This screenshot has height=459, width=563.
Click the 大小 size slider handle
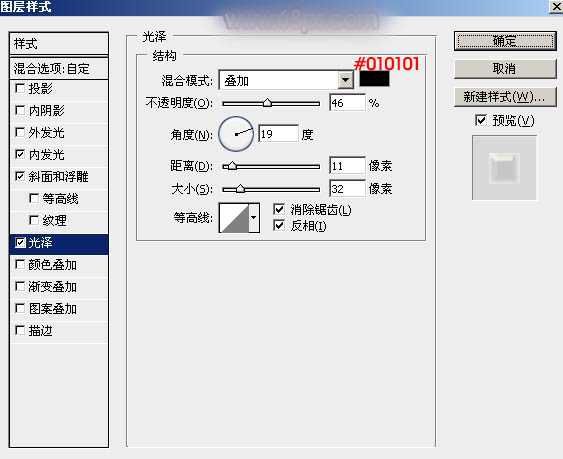point(240,189)
